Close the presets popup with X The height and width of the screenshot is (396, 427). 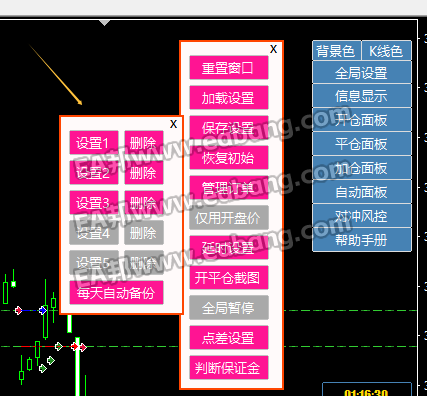(x=173, y=124)
